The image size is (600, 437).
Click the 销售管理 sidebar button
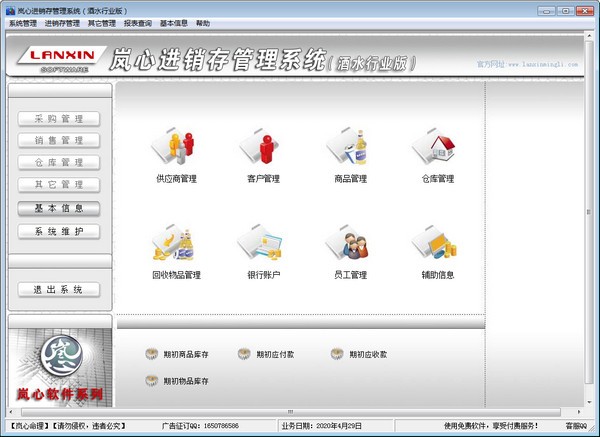59,140
